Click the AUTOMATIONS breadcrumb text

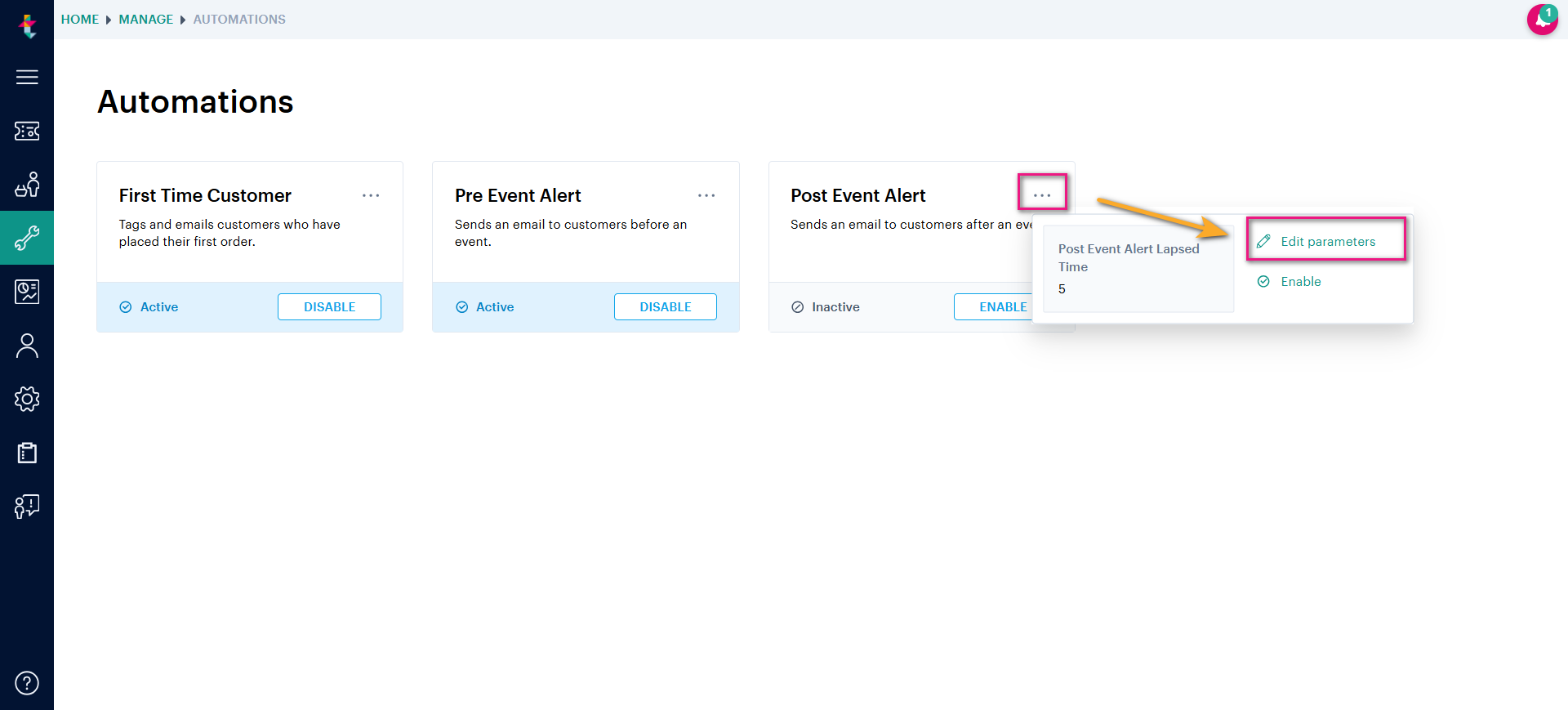[239, 19]
